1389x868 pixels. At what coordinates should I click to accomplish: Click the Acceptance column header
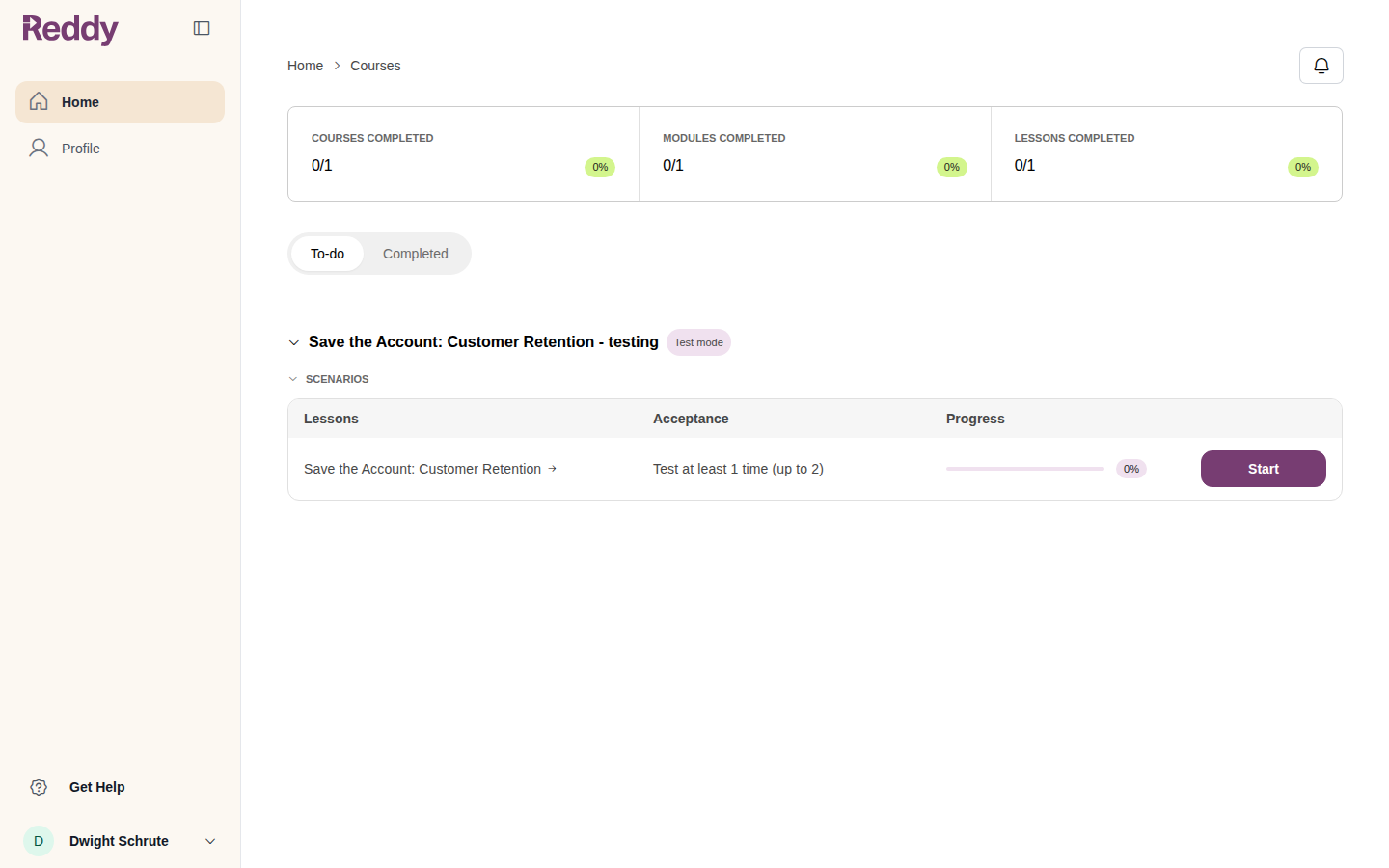(691, 419)
